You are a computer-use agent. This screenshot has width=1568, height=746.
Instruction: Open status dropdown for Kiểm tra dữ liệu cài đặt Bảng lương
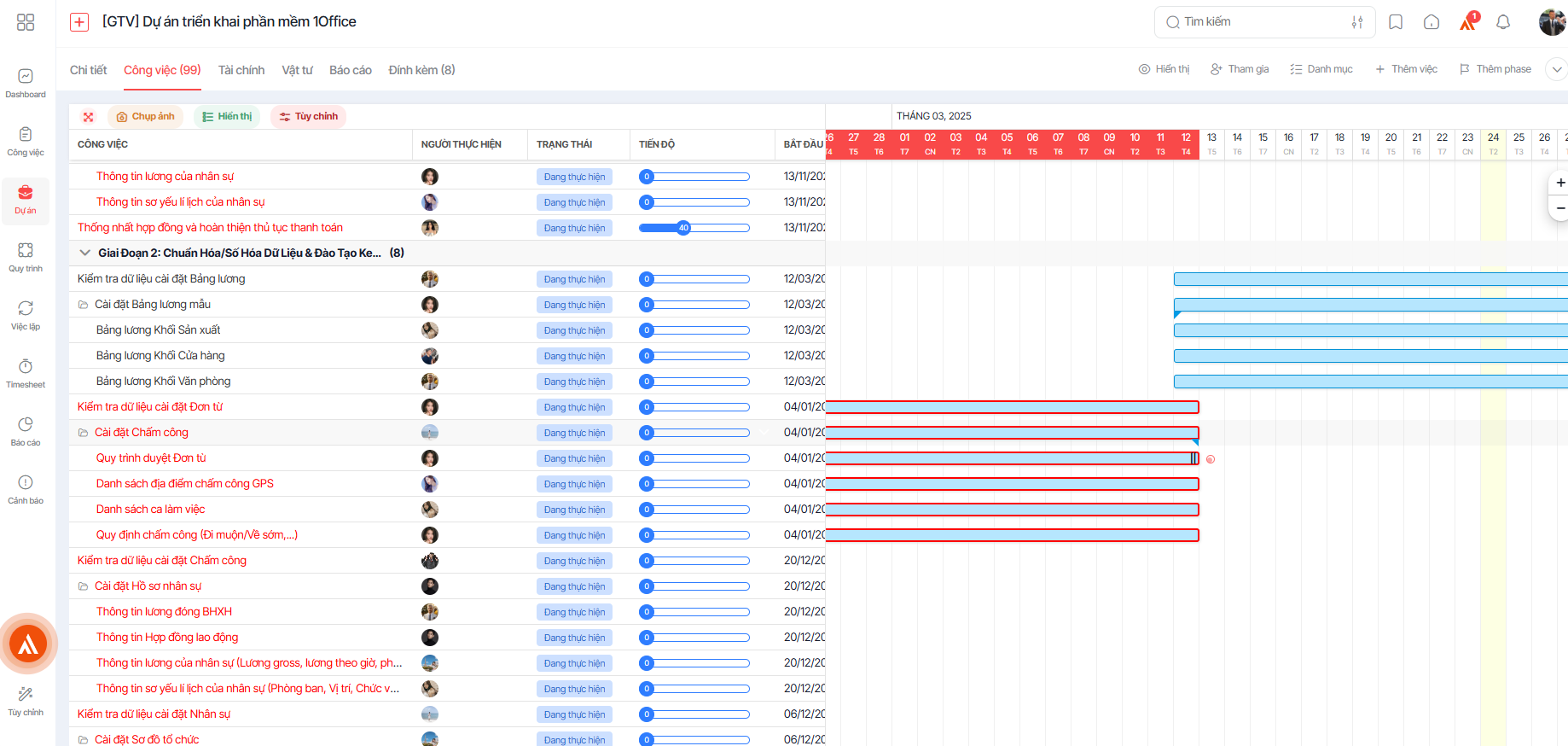click(574, 279)
